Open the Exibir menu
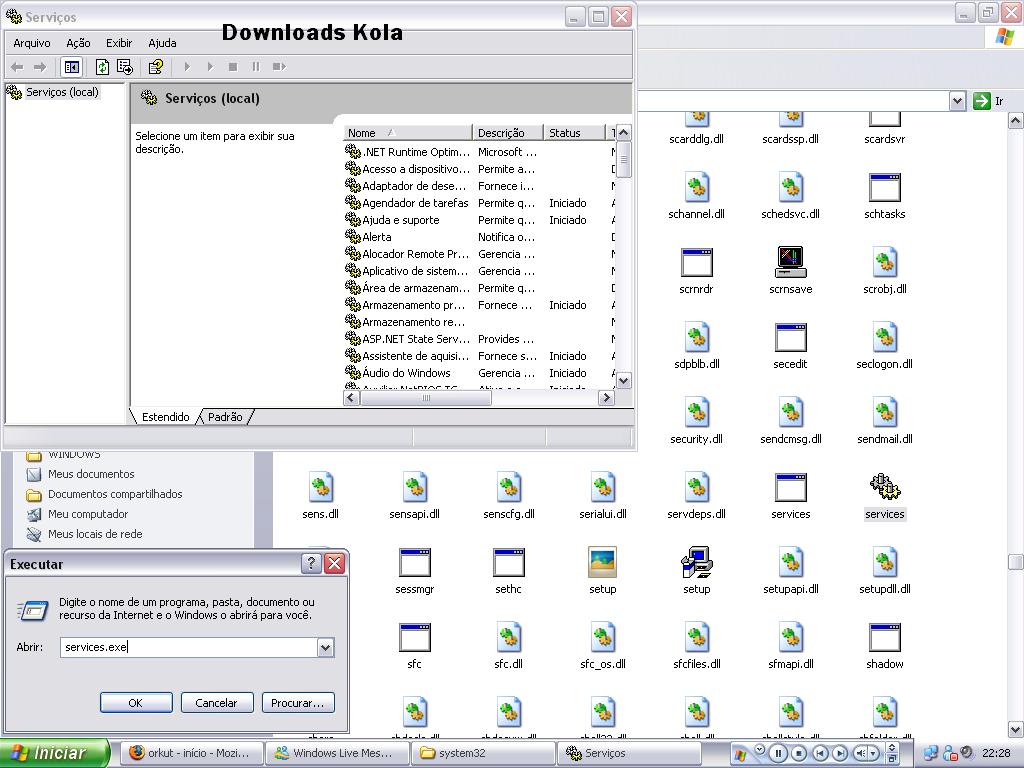The image size is (1024, 768). coord(119,43)
